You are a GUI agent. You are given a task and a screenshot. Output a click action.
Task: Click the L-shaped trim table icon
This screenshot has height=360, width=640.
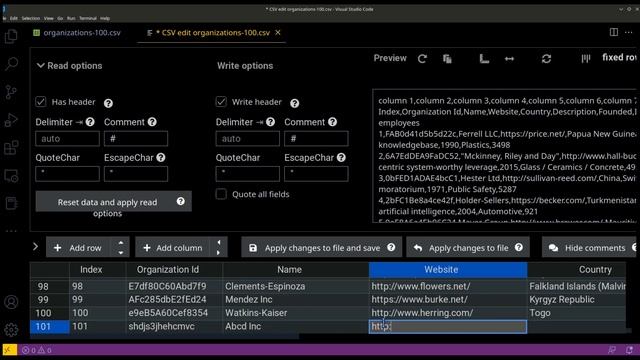pos(484,59)
